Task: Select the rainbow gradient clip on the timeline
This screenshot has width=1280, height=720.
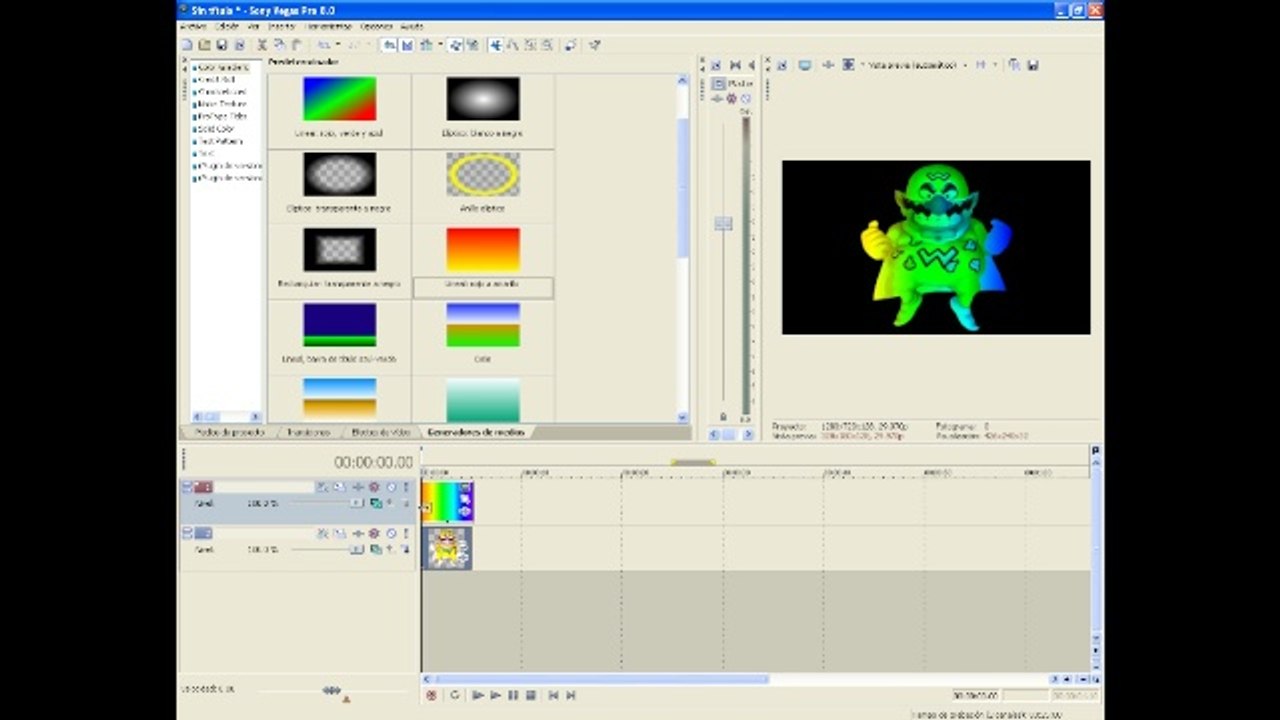Action: [447, 502]
